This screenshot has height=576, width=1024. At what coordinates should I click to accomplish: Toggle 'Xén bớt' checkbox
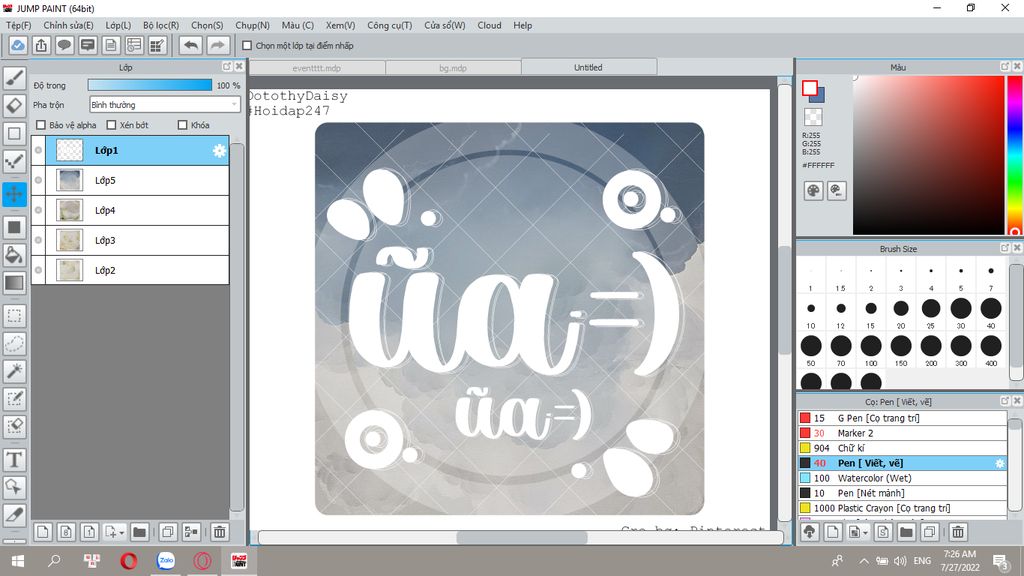pyautogui.click(x=111, y=125)
